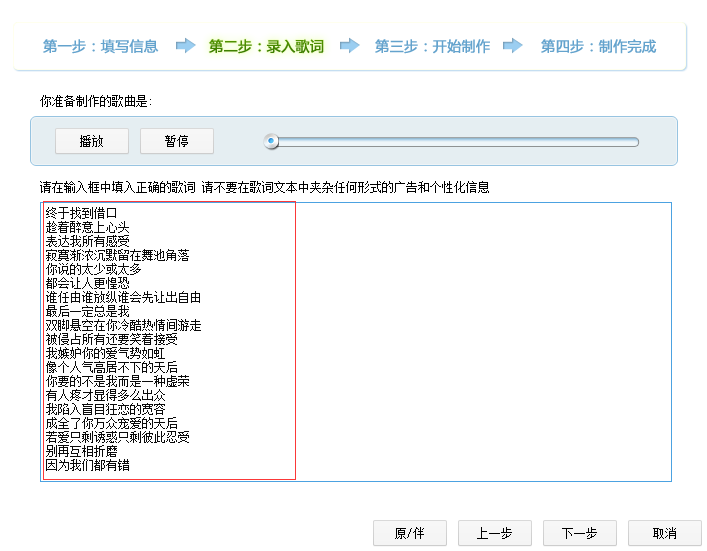707x551 pixels.
Task: Click the lyric line 趁着醉意上心头
Action: [87, 227]
